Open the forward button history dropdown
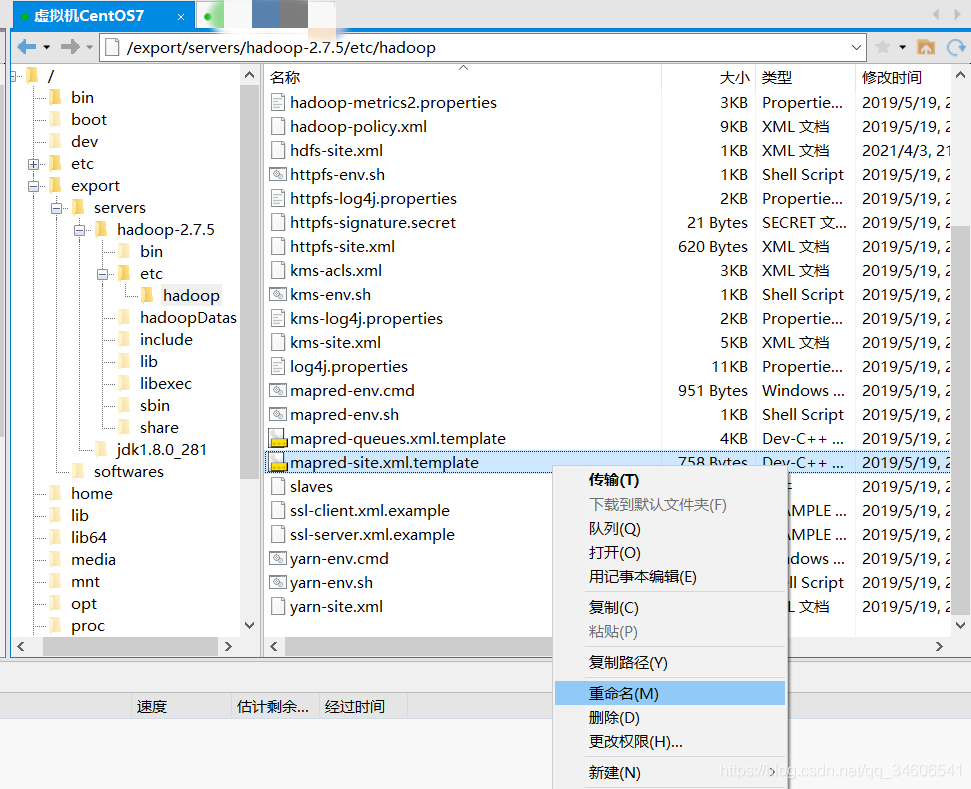The height and width of the screenshot is (789, 971). tap(90, 47)
